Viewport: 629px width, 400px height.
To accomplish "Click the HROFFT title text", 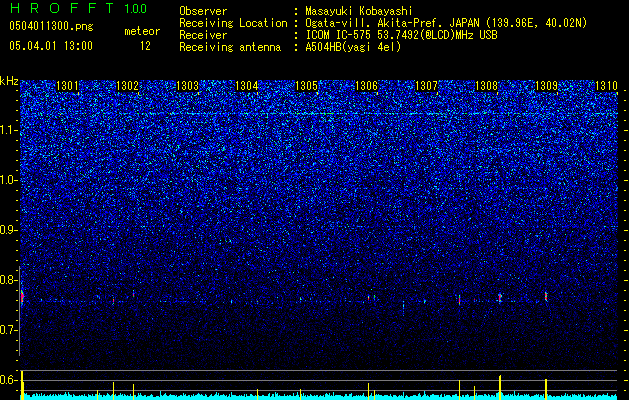I will 62,8.
